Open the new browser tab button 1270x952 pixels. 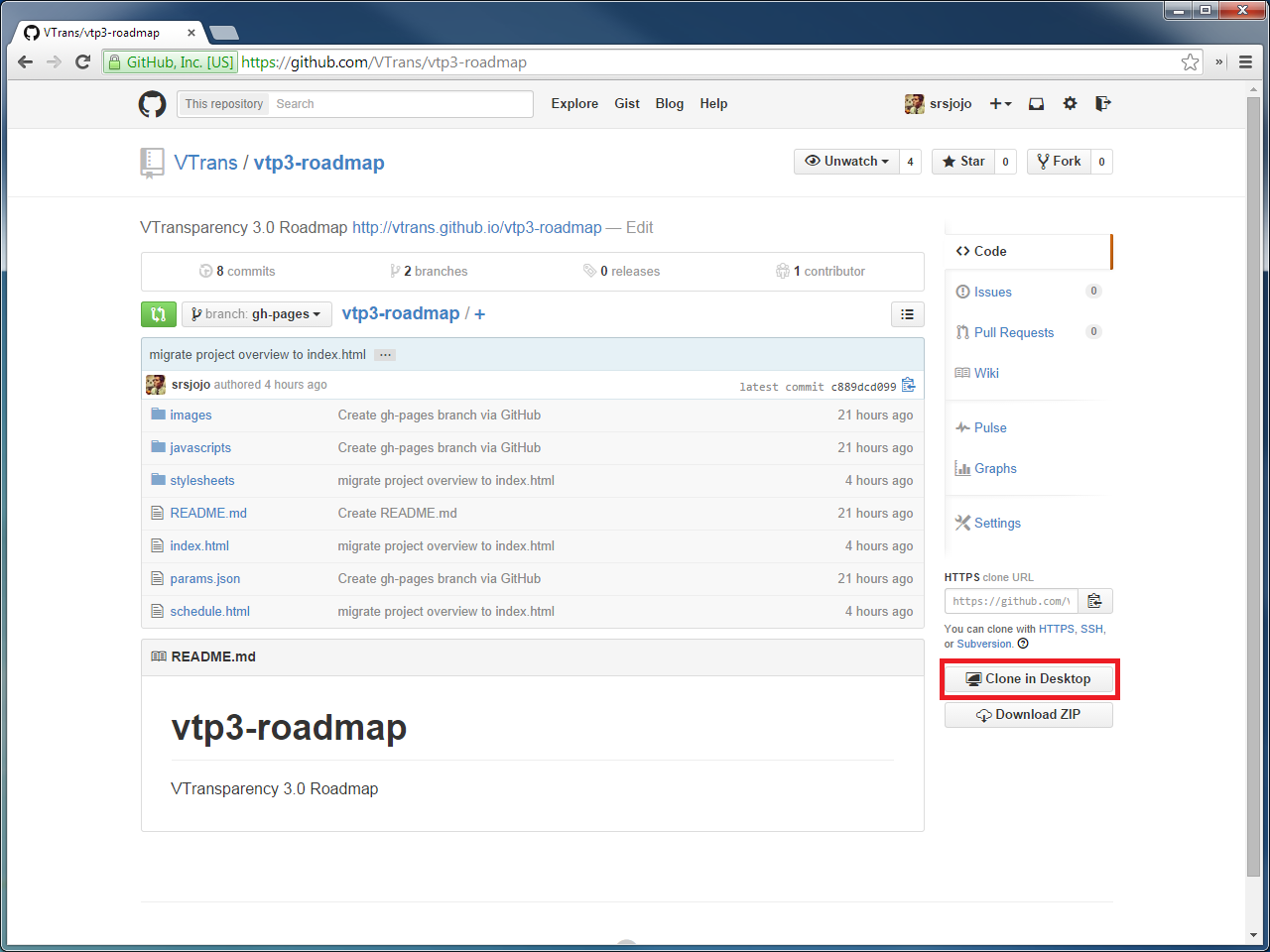[x=224, y=33]
